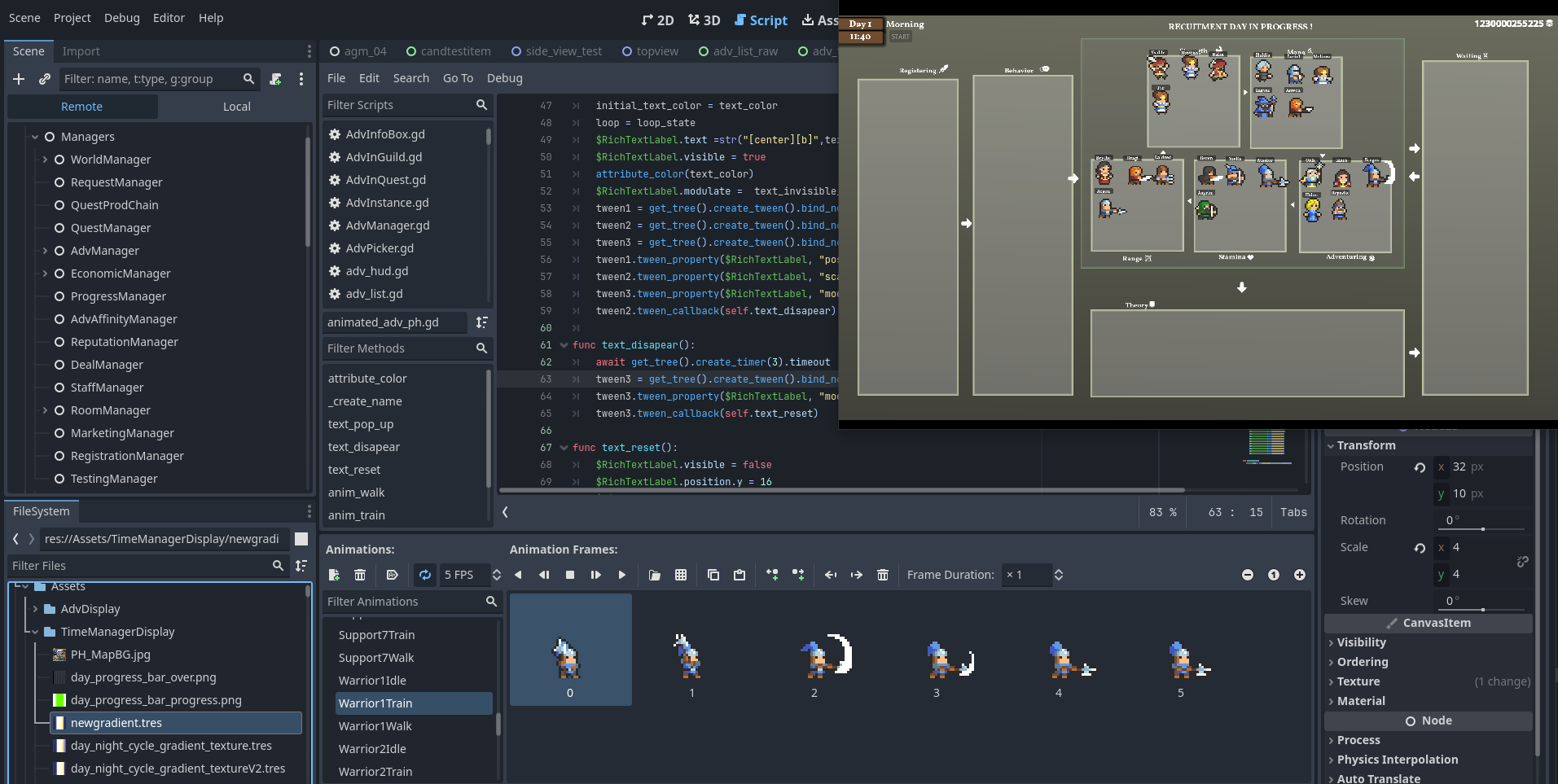Open the Project menu
Viewport: 1558px width, 784px height.
pyautogui.click(x=72, y=18)
